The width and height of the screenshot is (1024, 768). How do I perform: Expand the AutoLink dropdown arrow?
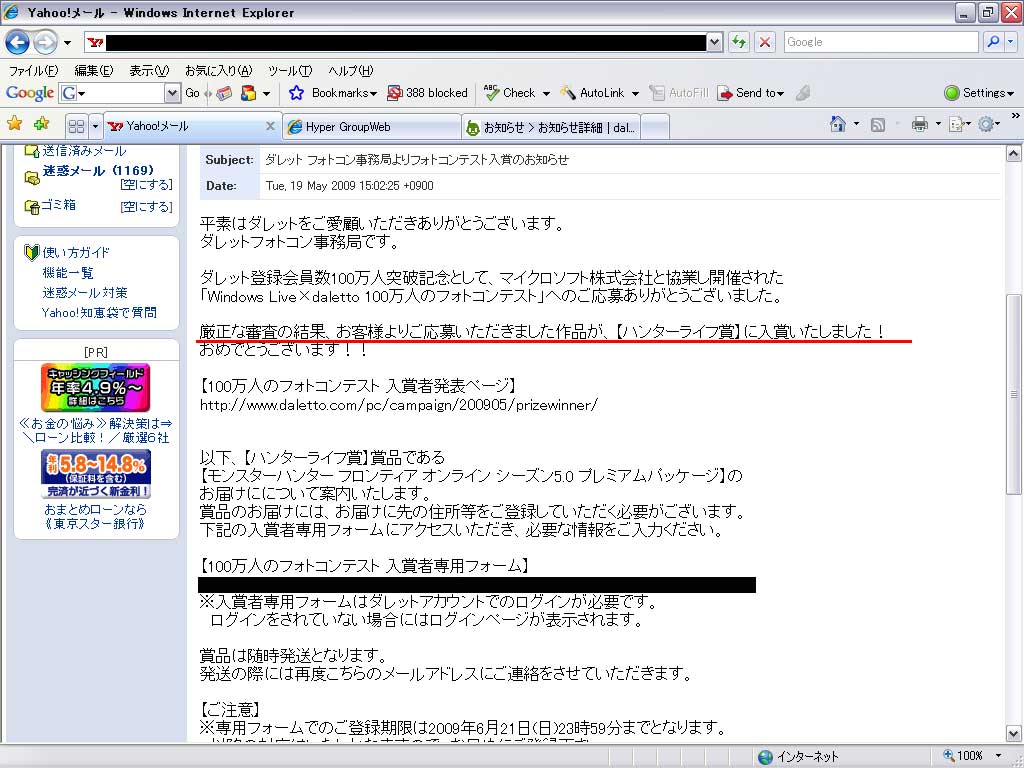tap(635, 93)
